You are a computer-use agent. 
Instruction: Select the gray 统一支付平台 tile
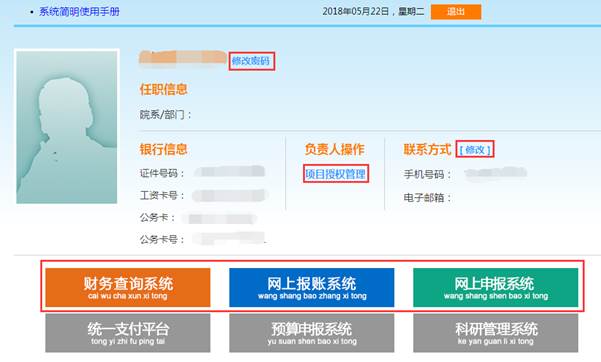pos(128,333)
